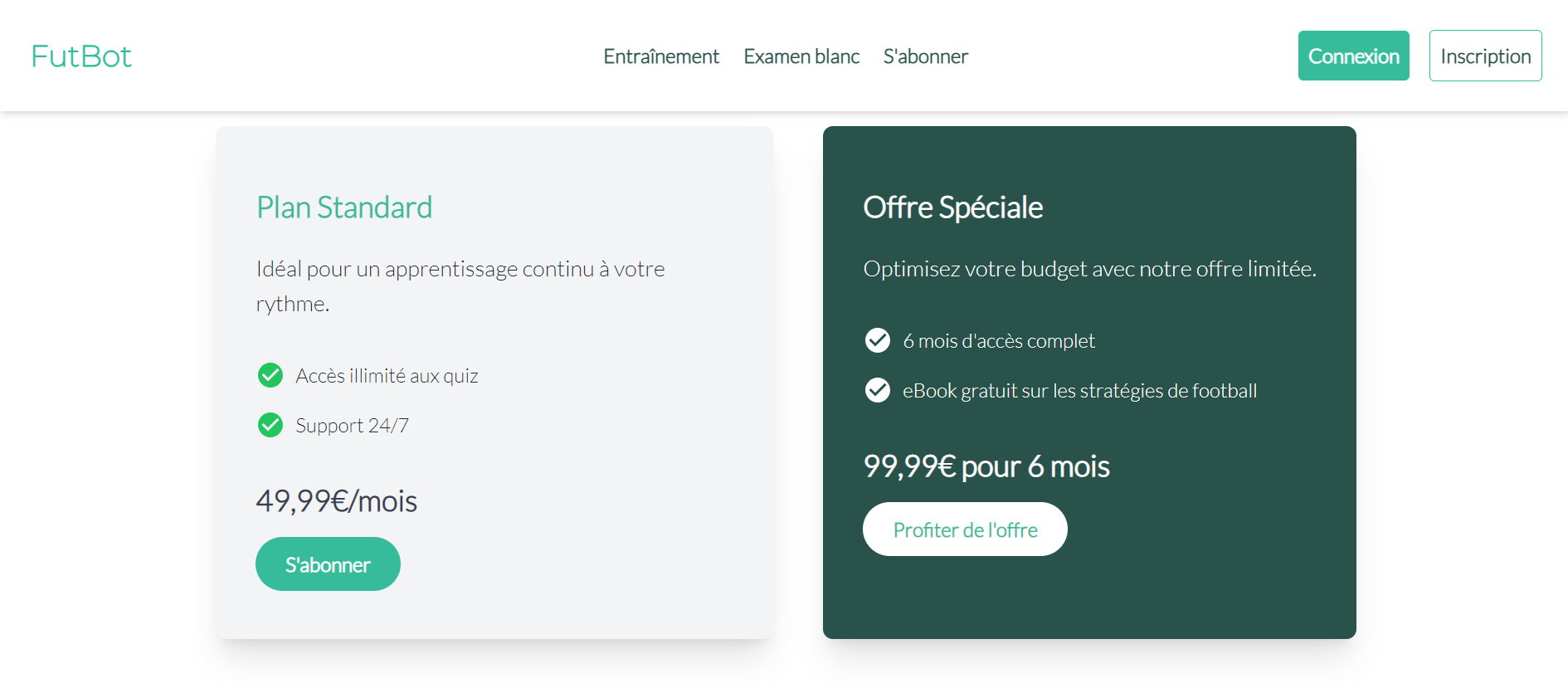Click the white checkmark beside 6 mois d'accès complet

coord(877,340)
